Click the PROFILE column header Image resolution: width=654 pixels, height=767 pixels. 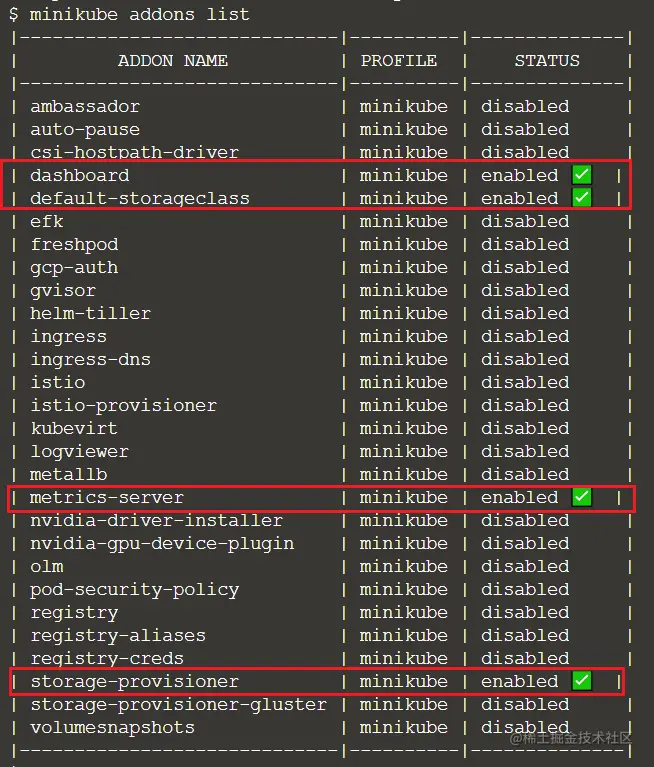399,61
